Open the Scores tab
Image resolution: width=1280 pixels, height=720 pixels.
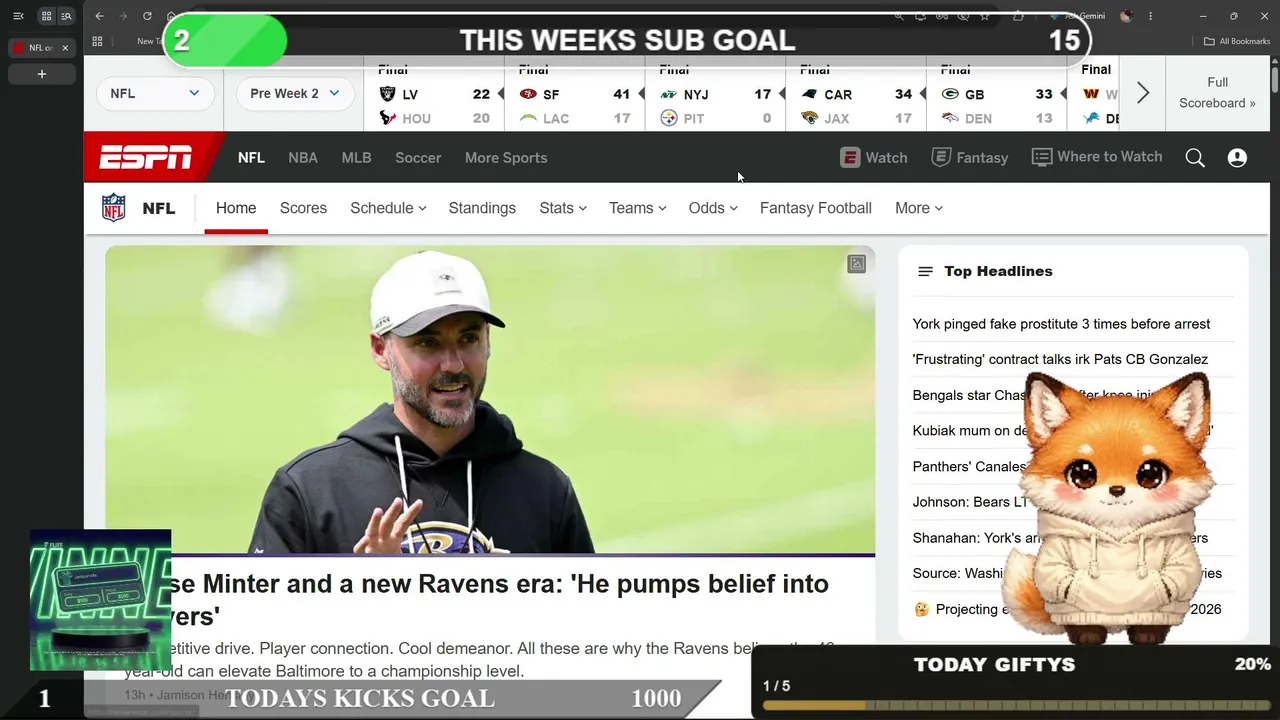[303, 208]
